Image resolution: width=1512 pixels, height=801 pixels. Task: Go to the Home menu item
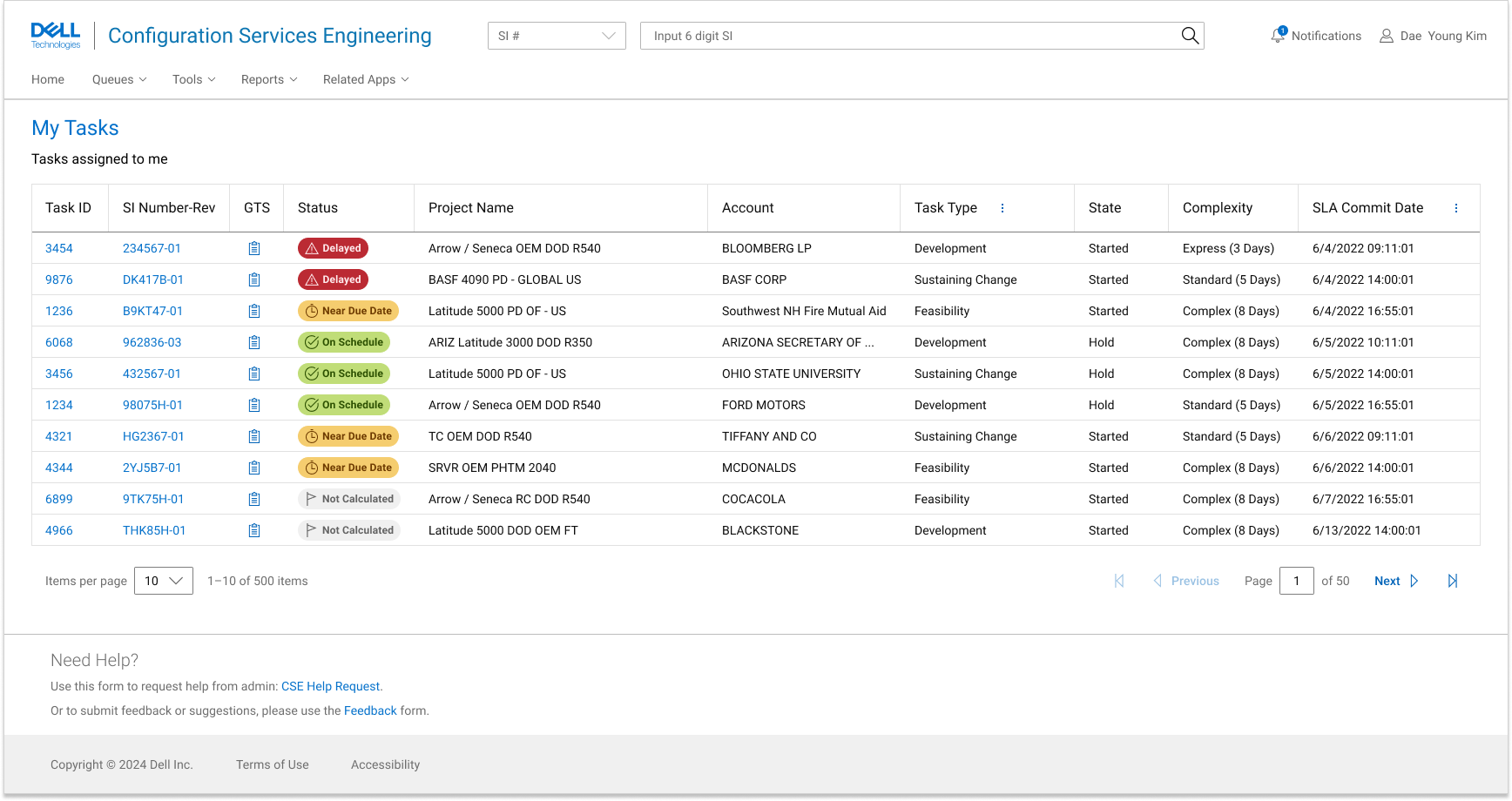(x=48, y=79)
